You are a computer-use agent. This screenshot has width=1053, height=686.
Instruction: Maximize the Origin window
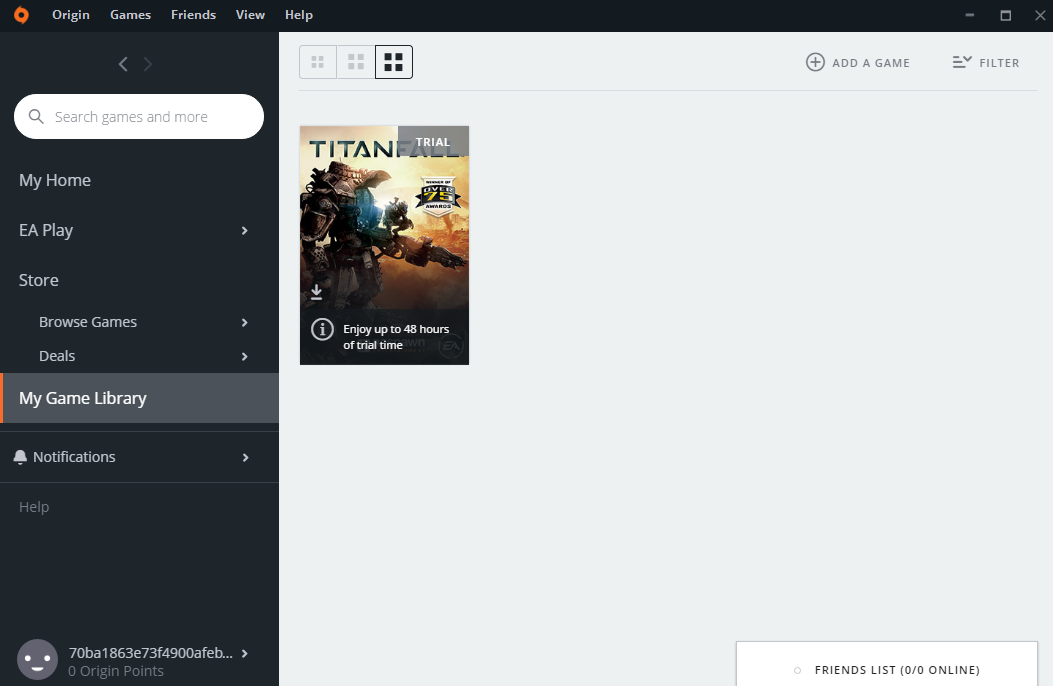tap(1005, 15)
